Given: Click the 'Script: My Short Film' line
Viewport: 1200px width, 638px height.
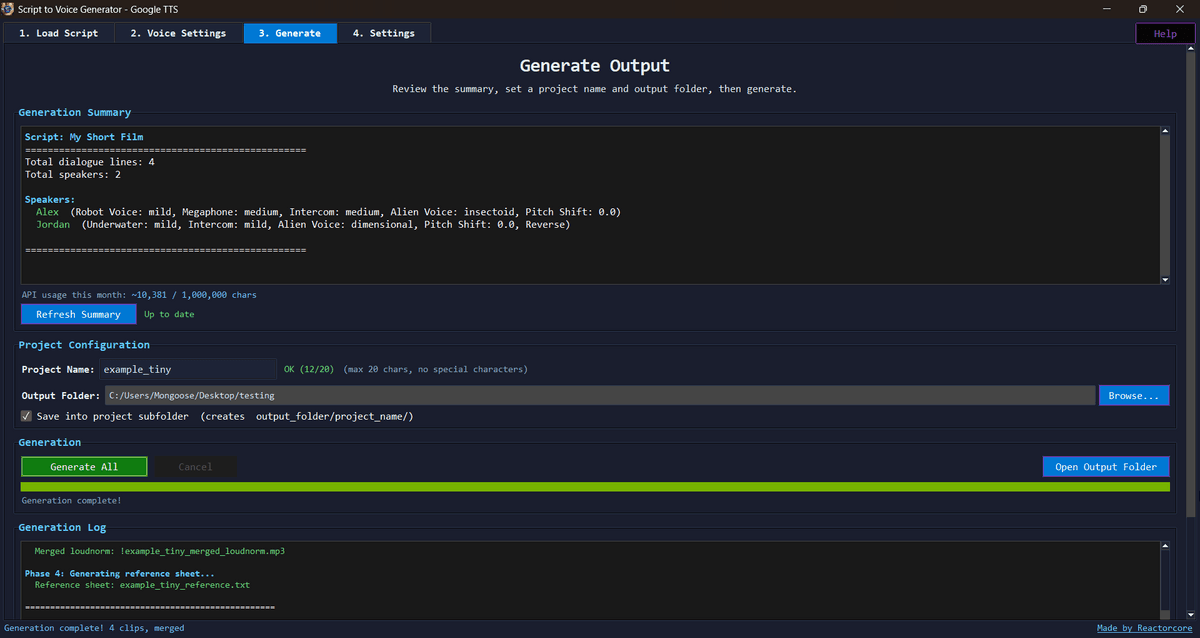Looking at the screenshot, I should point(84,136).
